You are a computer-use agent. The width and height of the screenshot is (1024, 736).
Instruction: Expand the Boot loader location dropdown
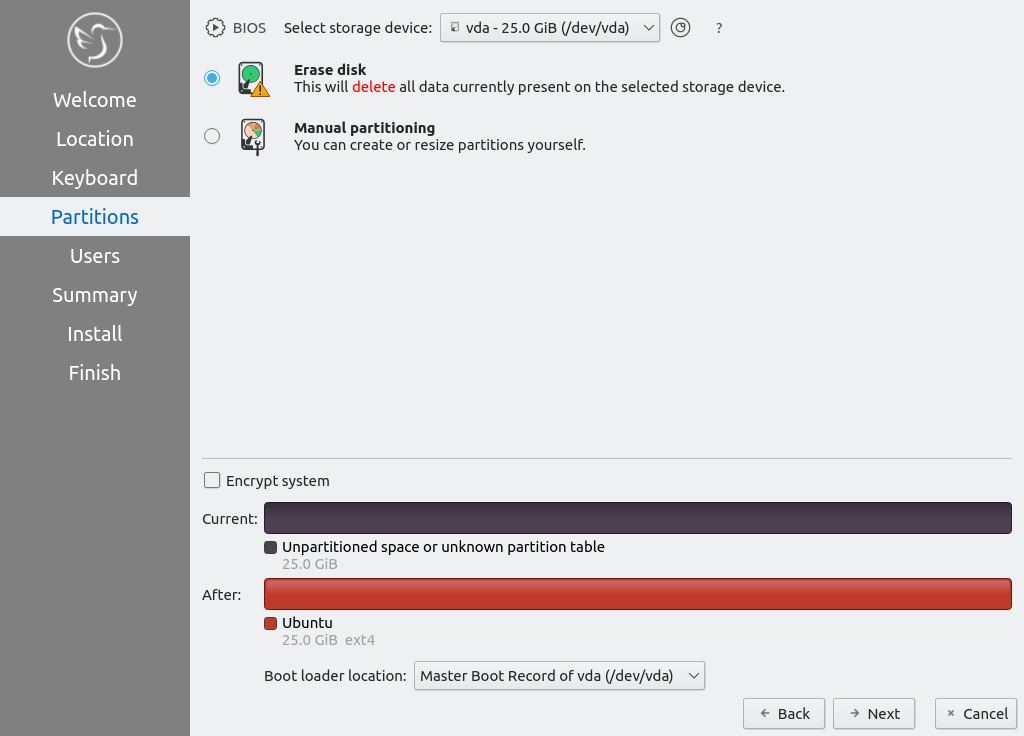click(x=560, y=676)
